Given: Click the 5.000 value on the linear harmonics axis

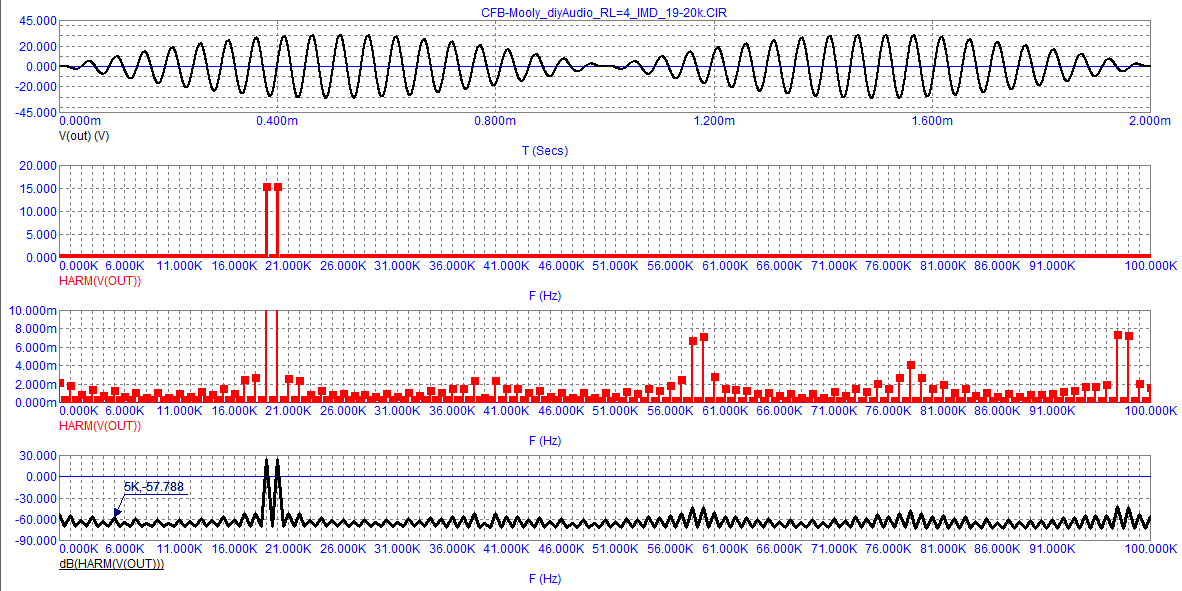Looking at the screenshot, I should click(x=41, y=234).
